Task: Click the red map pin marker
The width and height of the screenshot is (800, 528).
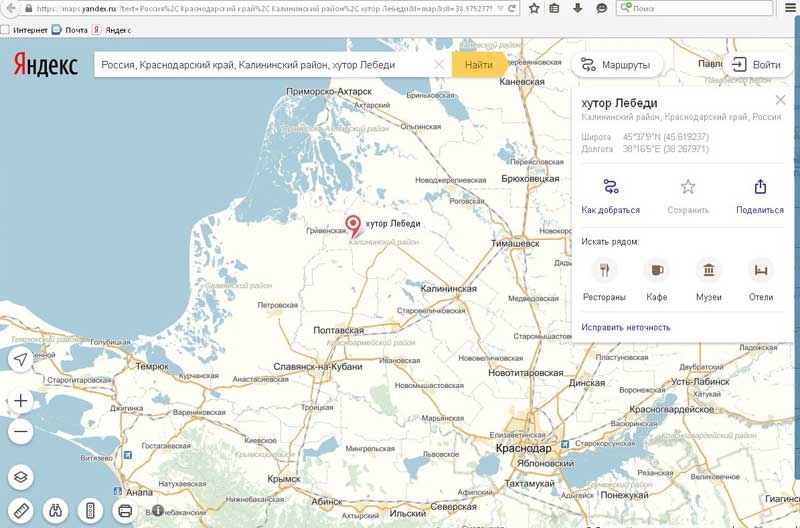Action: (353, 227)
